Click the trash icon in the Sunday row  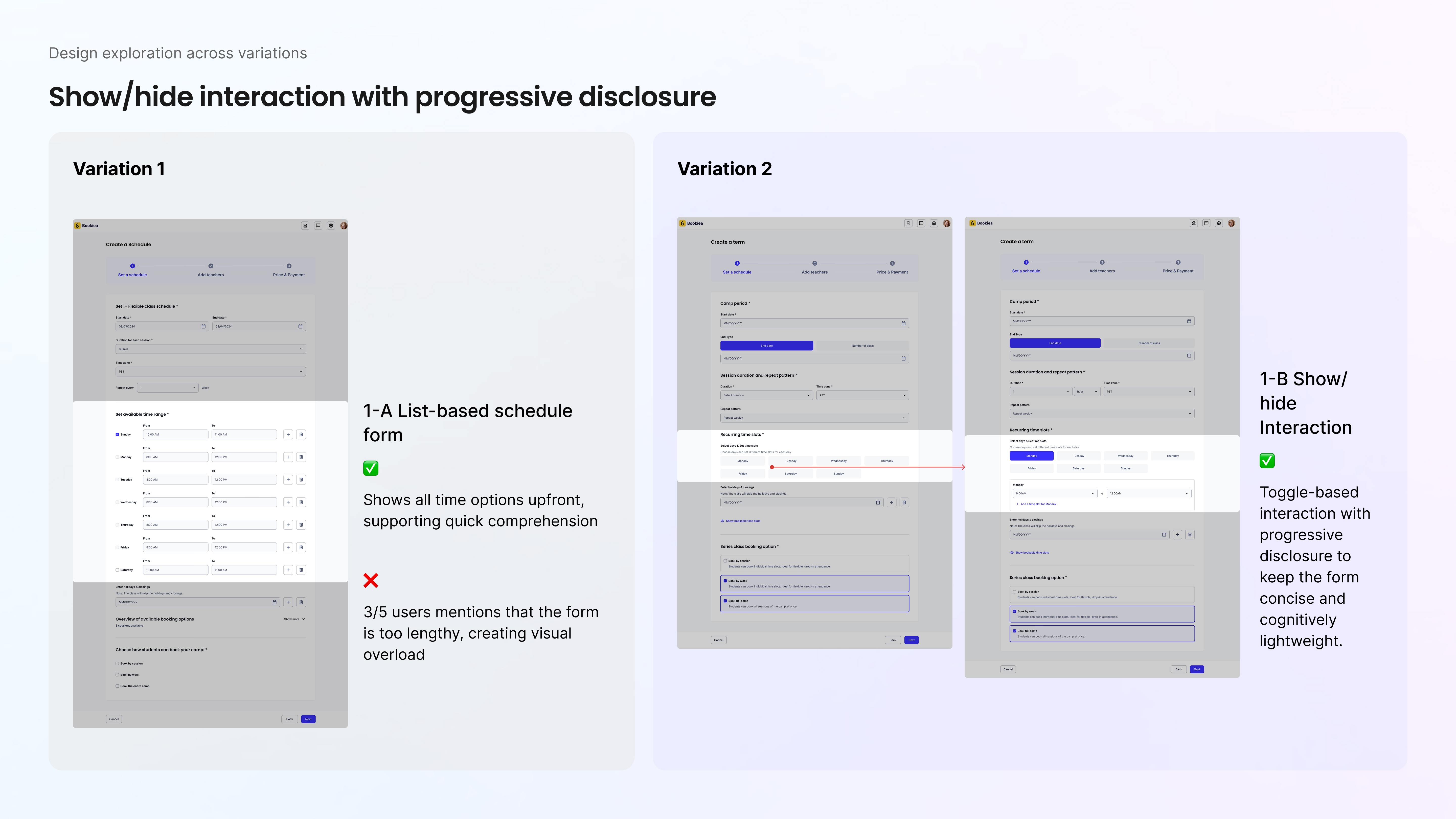pyautogui.click(x=301, y=435)
